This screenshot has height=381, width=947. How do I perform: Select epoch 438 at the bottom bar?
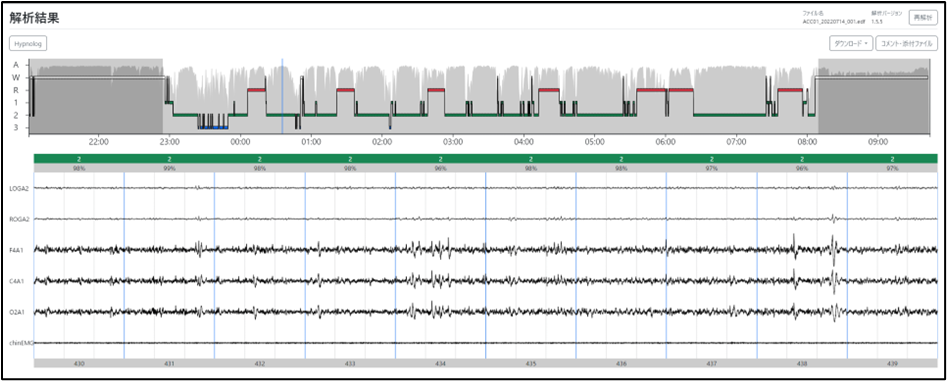pos(801,363)
